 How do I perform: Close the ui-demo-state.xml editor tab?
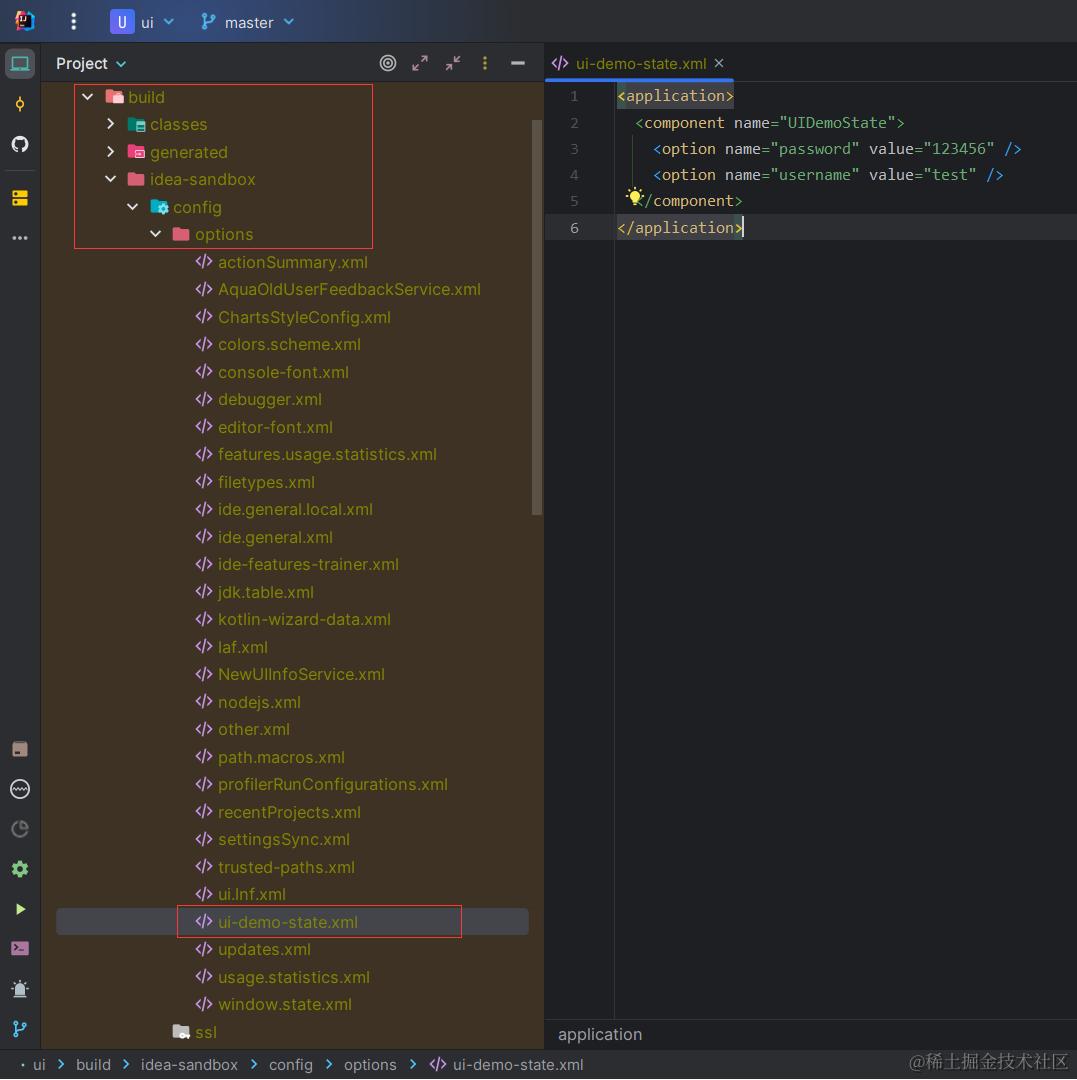[x=719, y=63]
